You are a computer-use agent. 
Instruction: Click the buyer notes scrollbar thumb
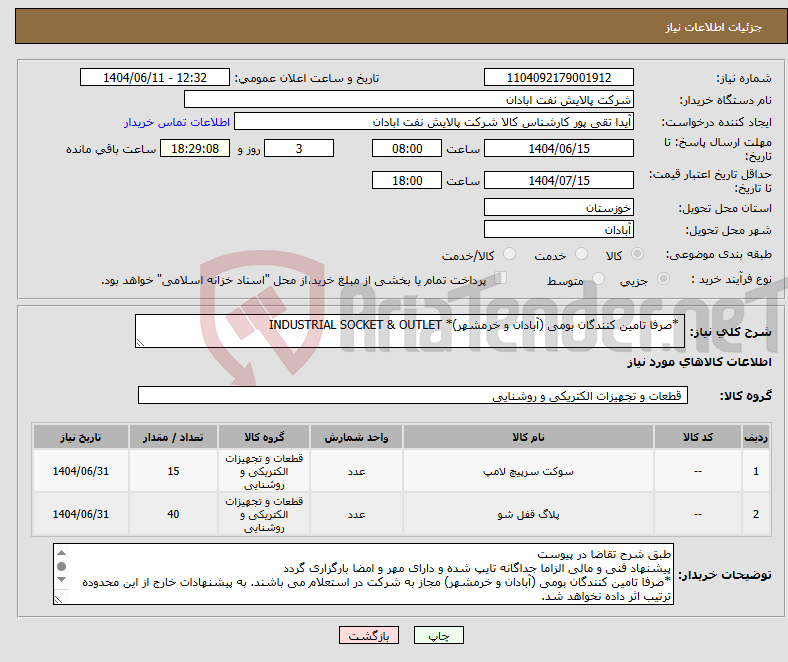coord(61,566)
